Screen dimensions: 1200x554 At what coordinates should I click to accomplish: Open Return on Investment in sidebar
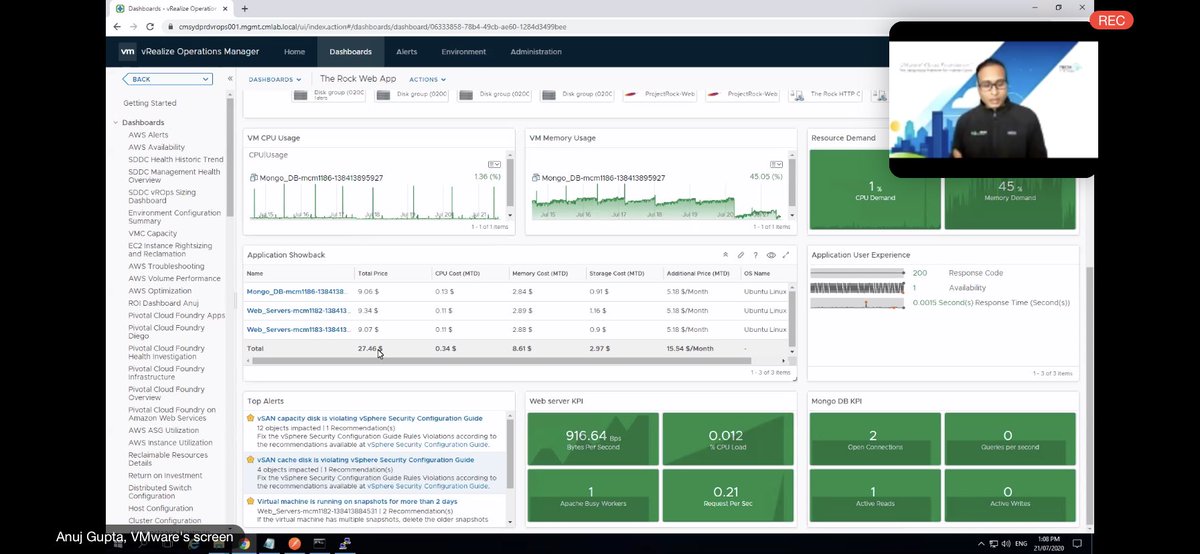pyautogui.click(x=165, y=475)
